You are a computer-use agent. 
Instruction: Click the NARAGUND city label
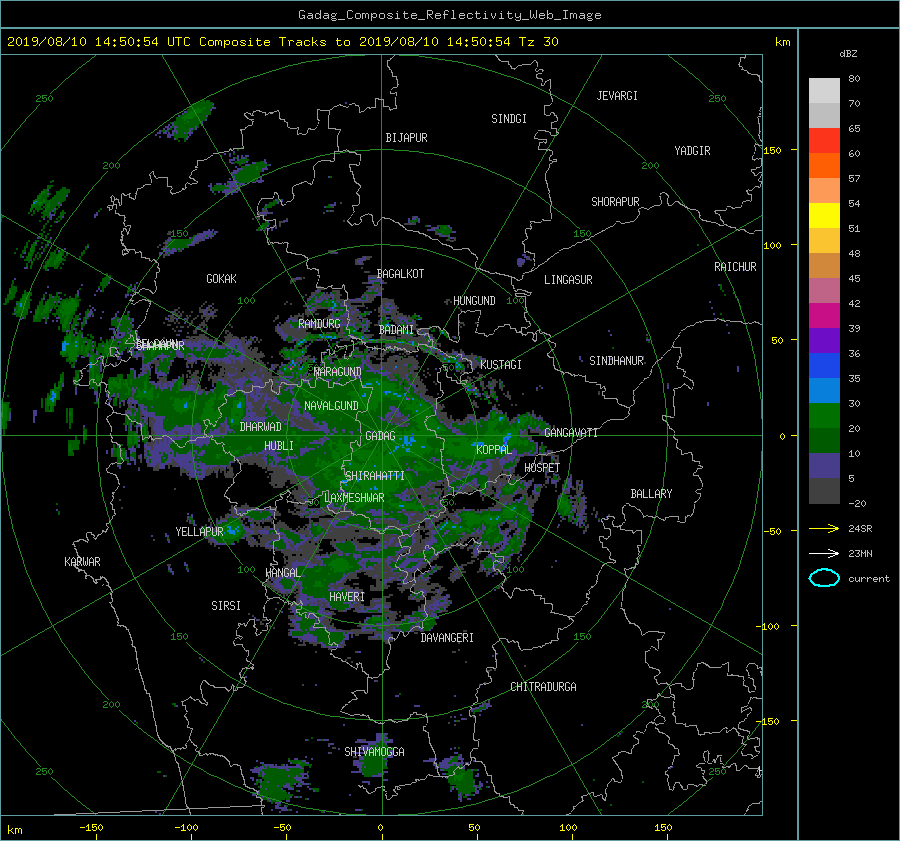[338, 372]
